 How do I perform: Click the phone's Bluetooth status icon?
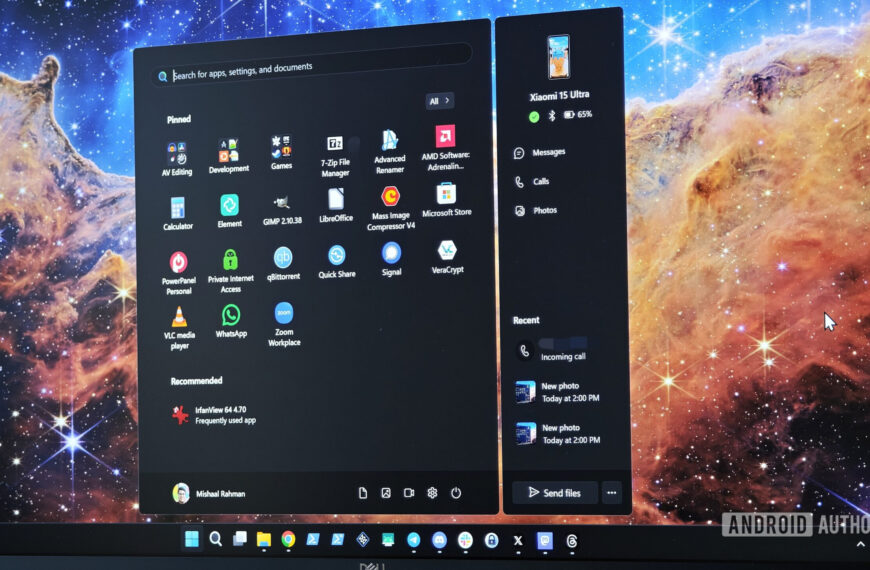[552, 115]
